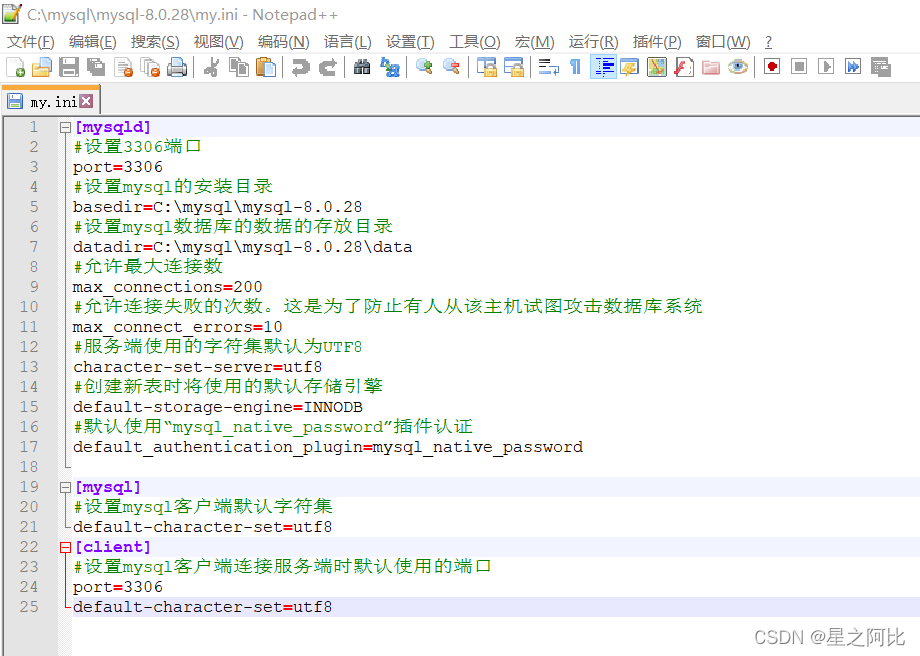Open the ? help menu
The width and height of the screenshot is (920, 656).
click(x=769, y=42)
